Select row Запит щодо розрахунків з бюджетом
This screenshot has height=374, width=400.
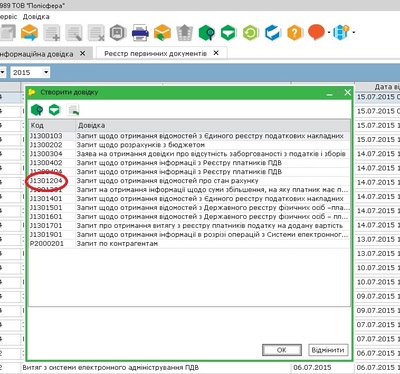[189, 145]
